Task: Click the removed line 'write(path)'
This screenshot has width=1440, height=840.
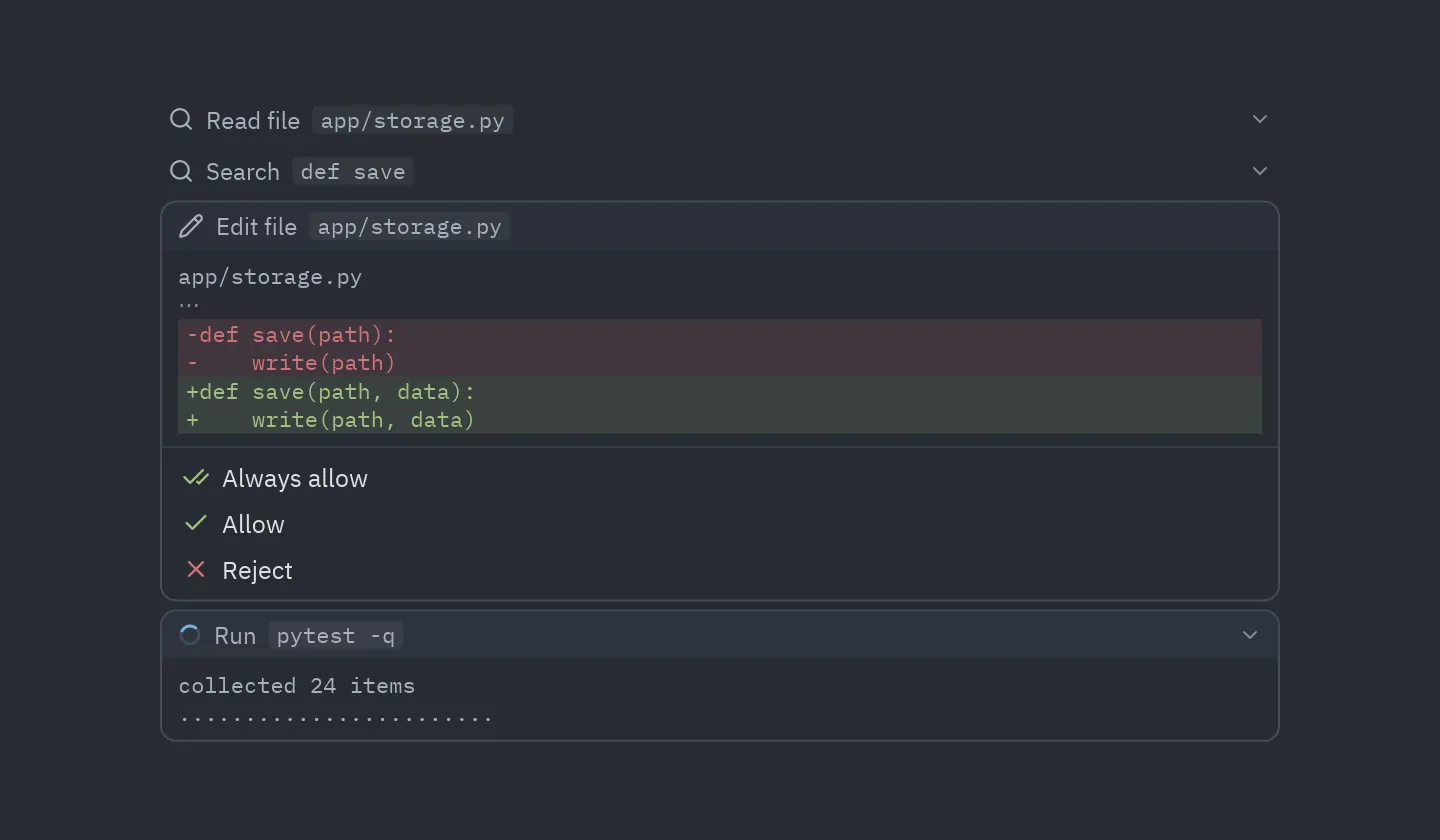Action: 720,363
